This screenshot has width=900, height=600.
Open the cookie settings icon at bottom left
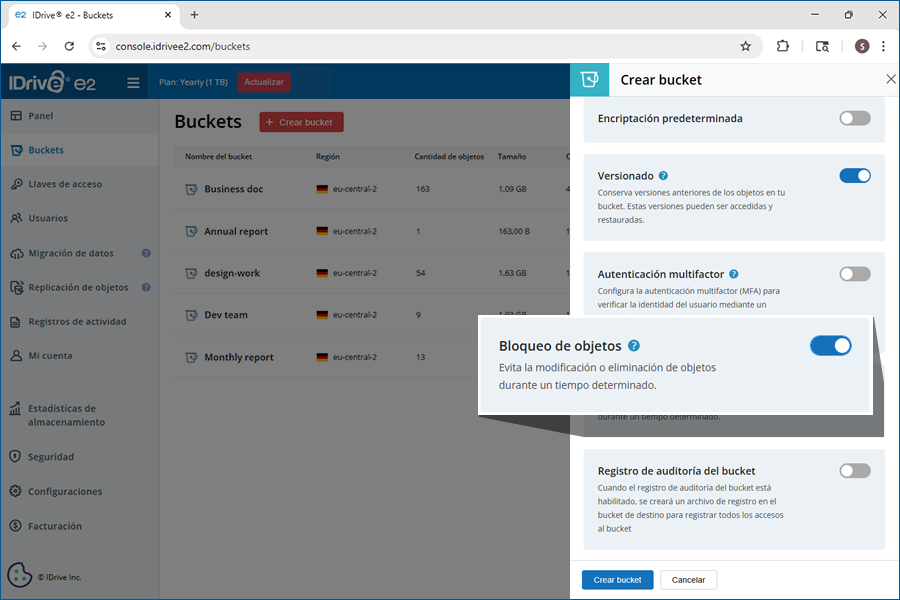19,575
